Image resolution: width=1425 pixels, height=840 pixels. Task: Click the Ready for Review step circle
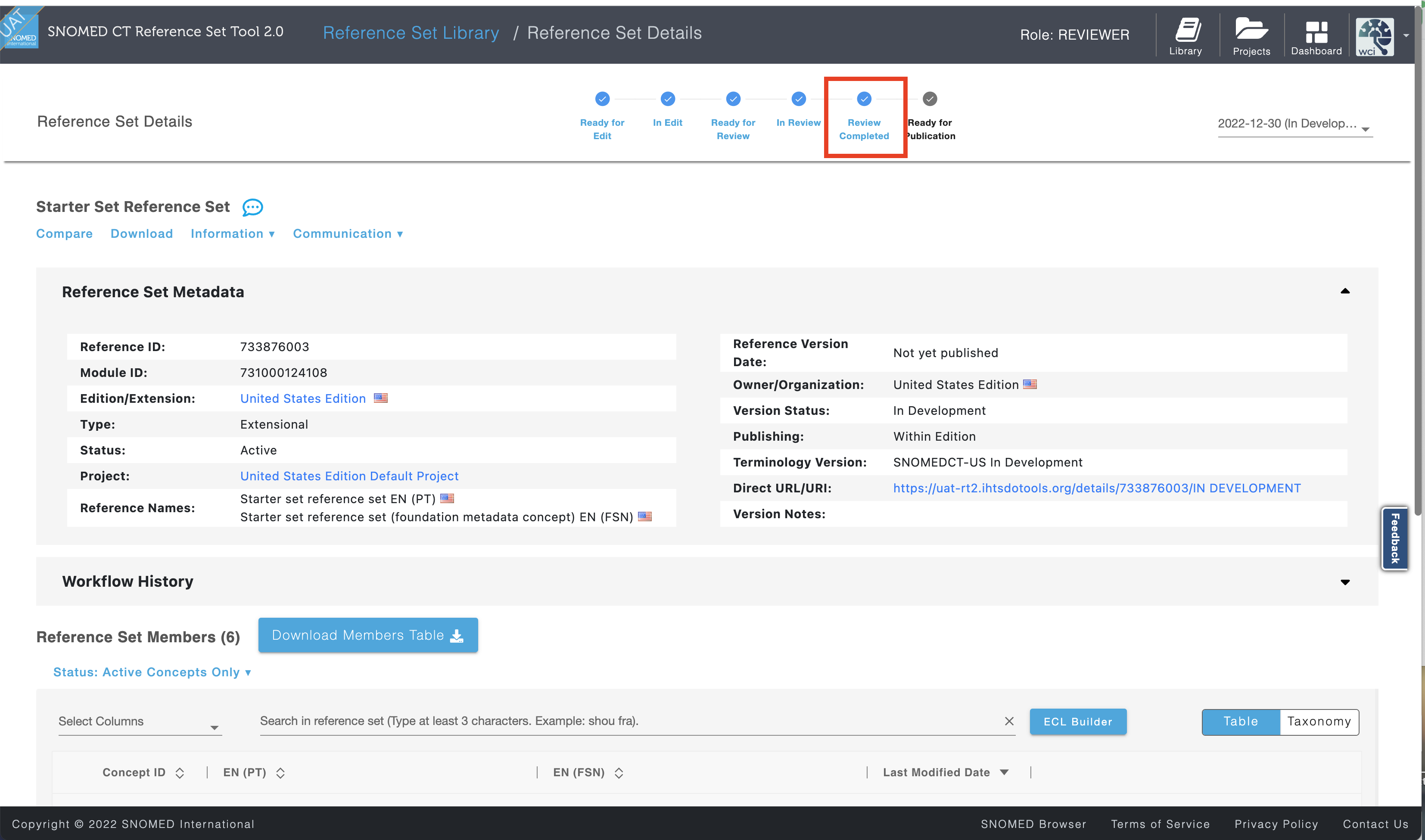(733, 99)
